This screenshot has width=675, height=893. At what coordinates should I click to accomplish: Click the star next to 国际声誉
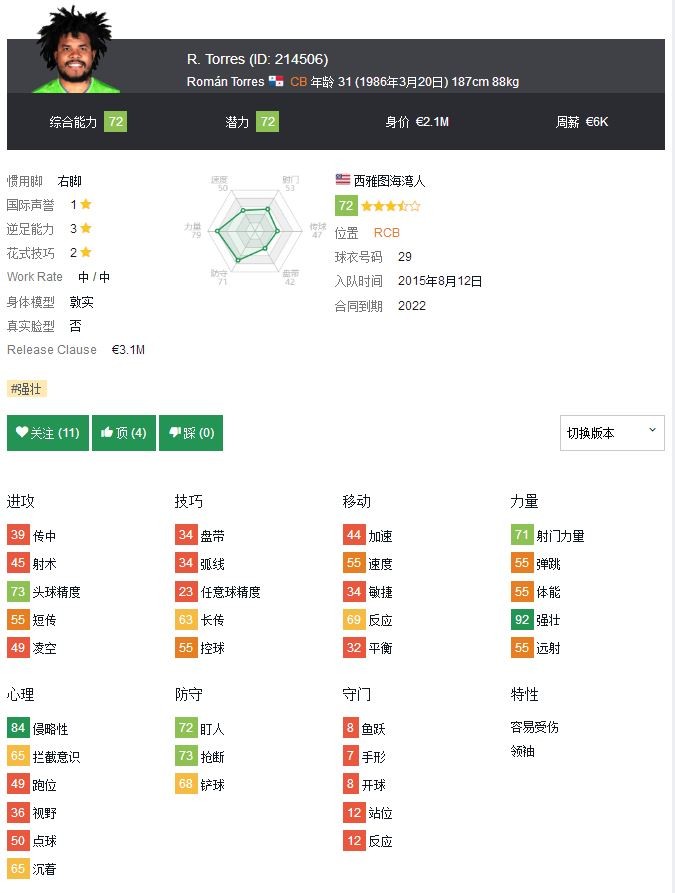click(x=86, y=204)
